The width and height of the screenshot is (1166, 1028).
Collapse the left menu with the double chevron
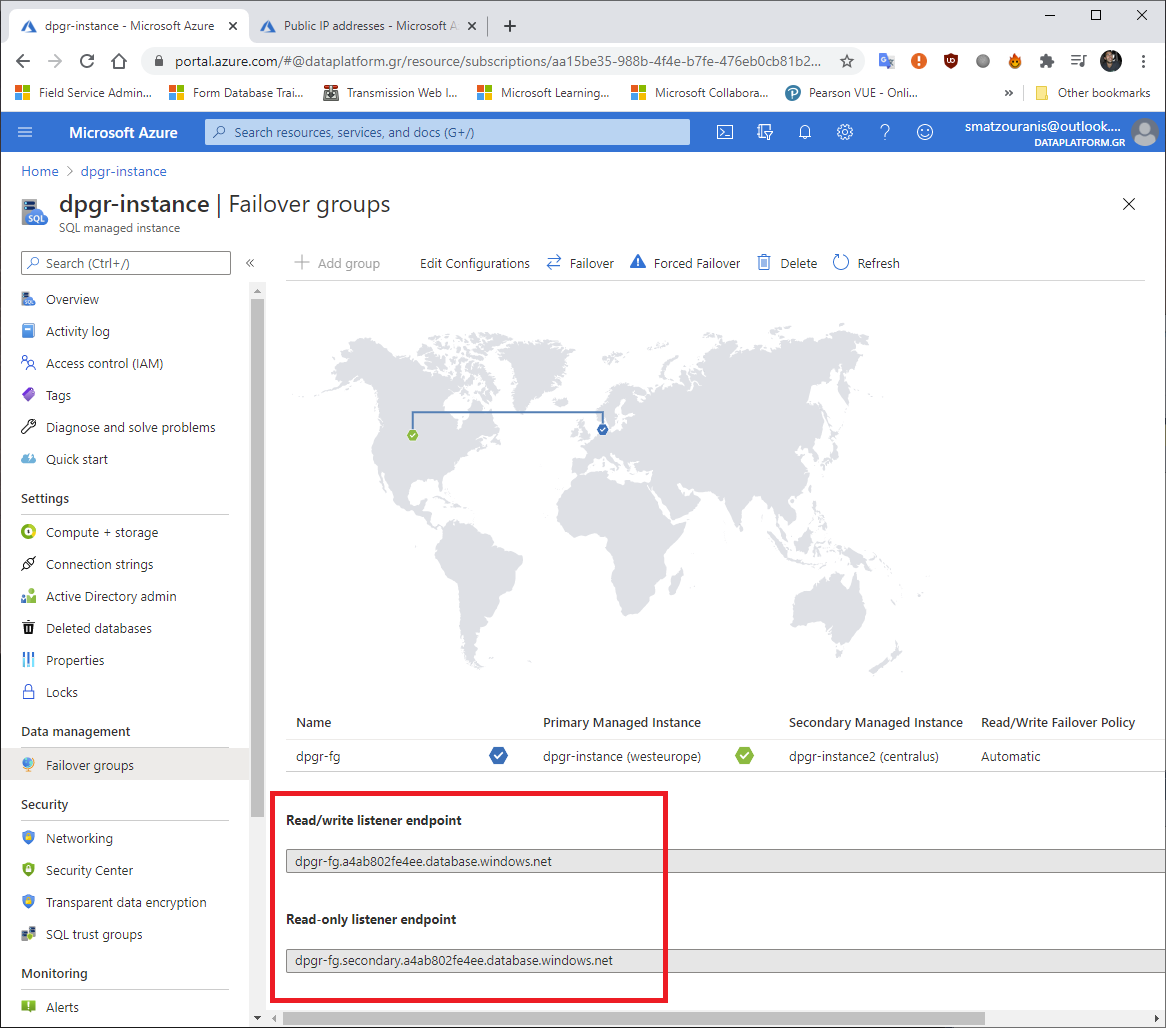(x=252, y=263)
